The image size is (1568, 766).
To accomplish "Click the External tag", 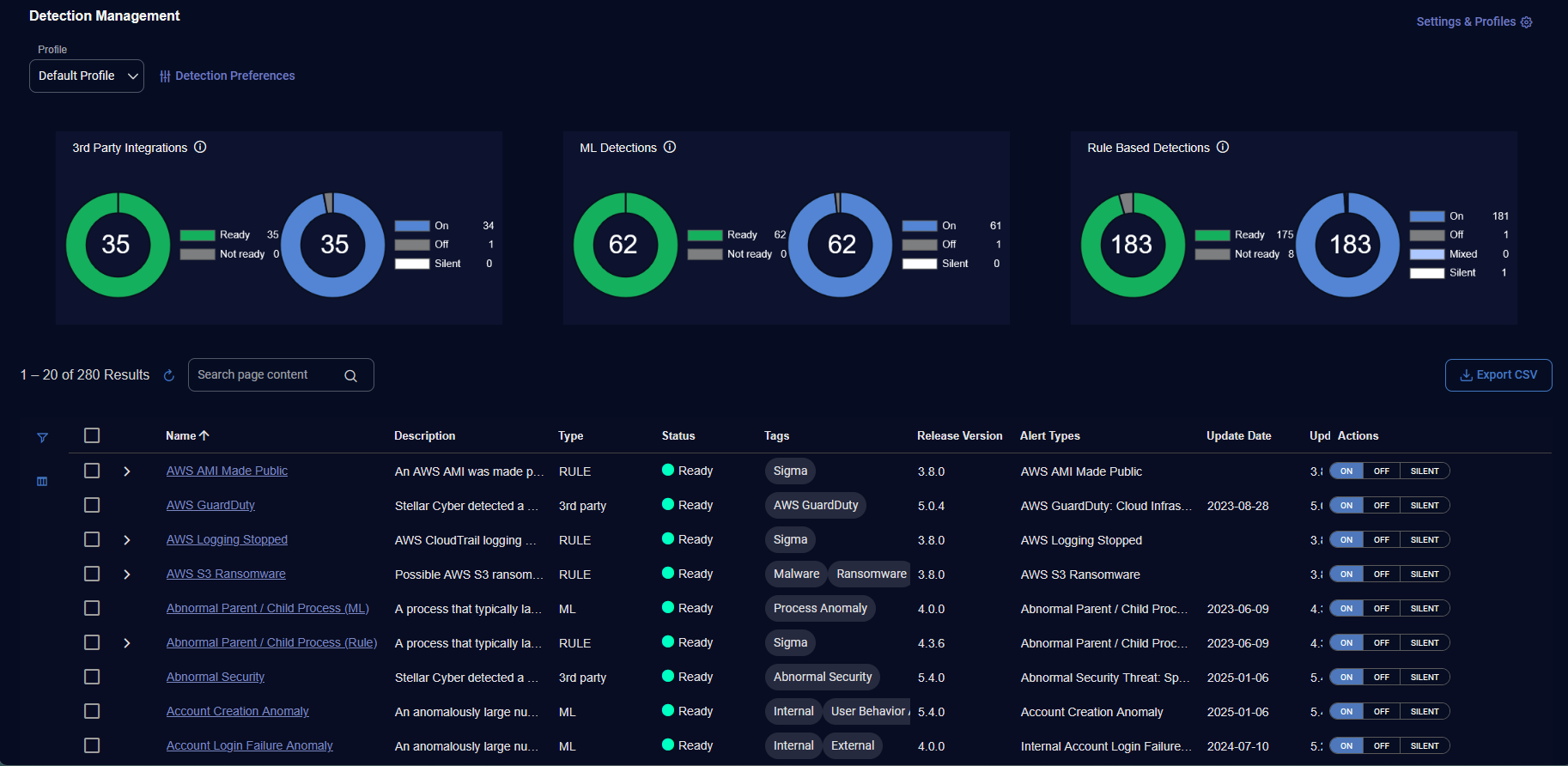I will [x=853, y=745].
